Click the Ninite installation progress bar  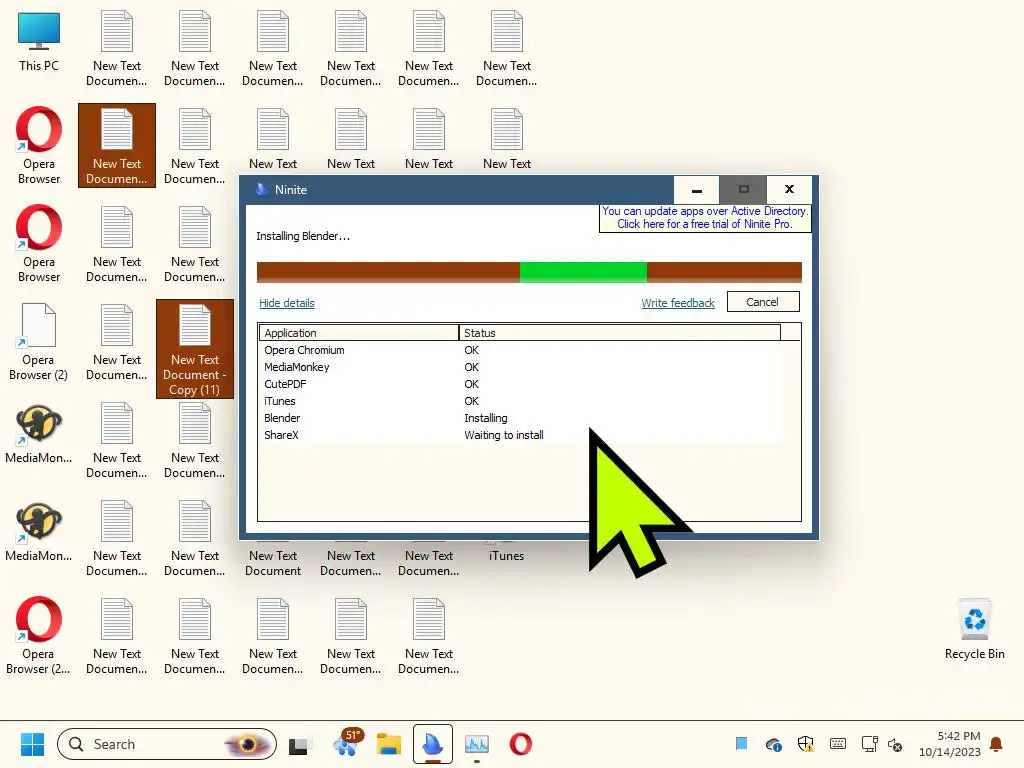[x=529, y=272]
